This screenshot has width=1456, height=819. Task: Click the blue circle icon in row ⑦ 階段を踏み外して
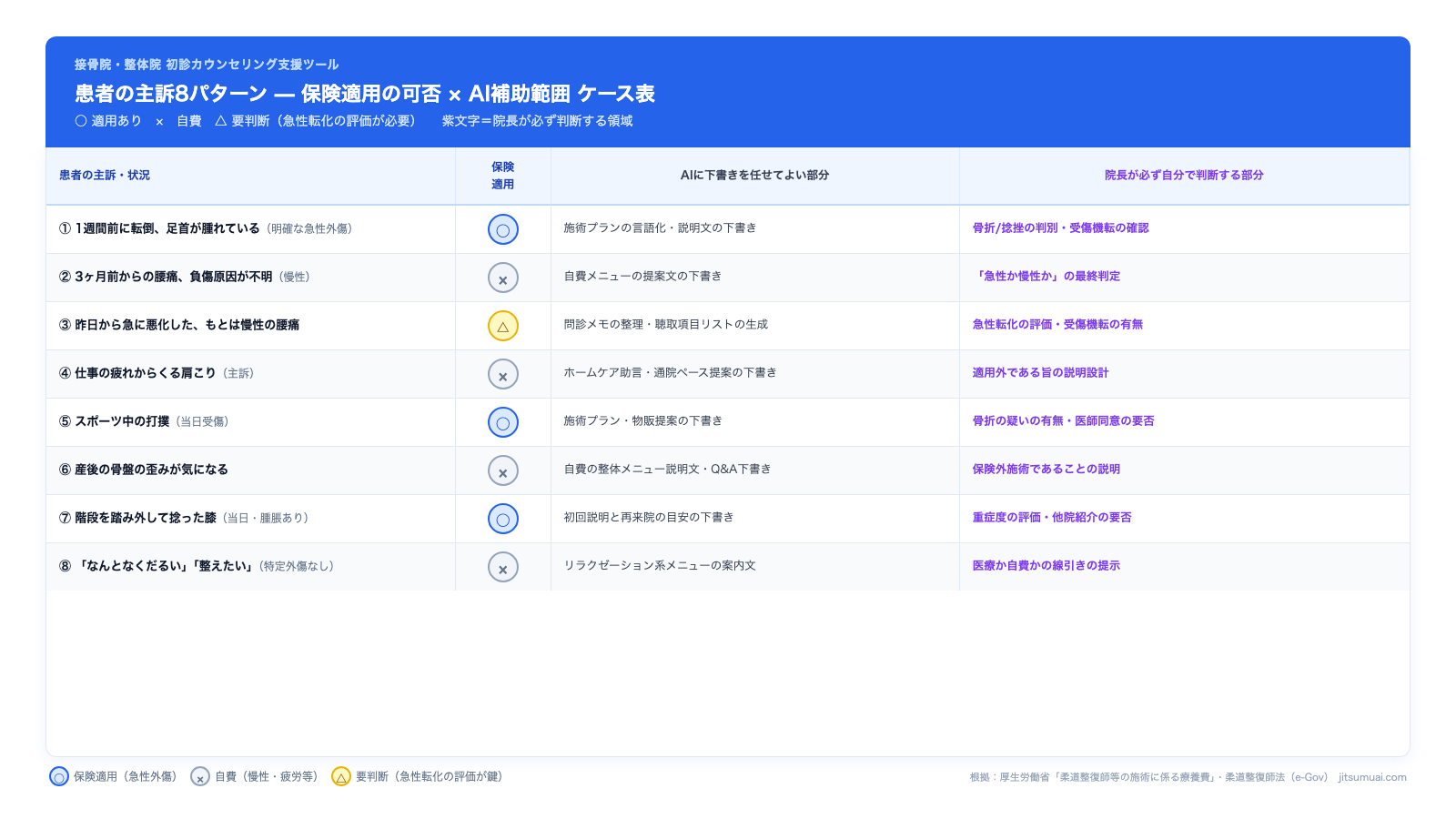[x=503, y=519]
